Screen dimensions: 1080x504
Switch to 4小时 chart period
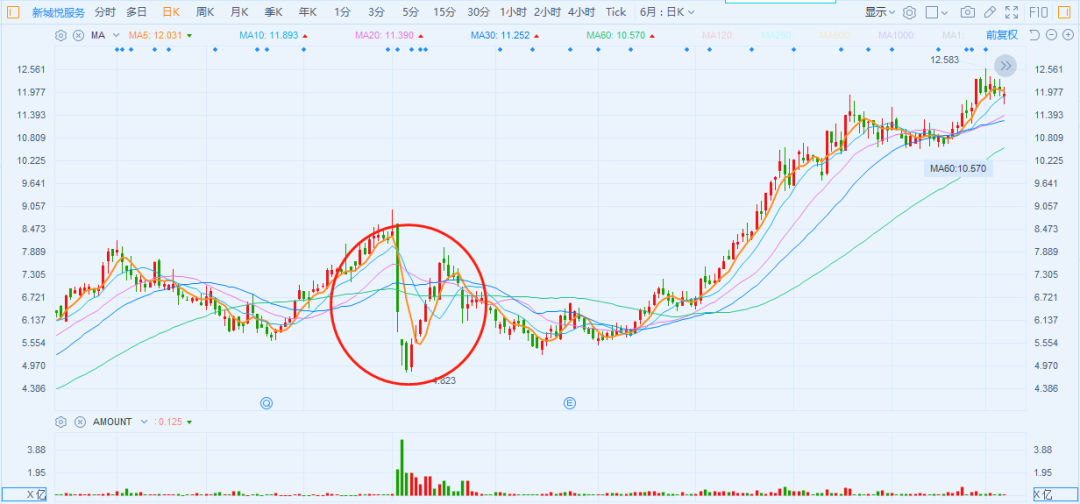tap(583, 12)
